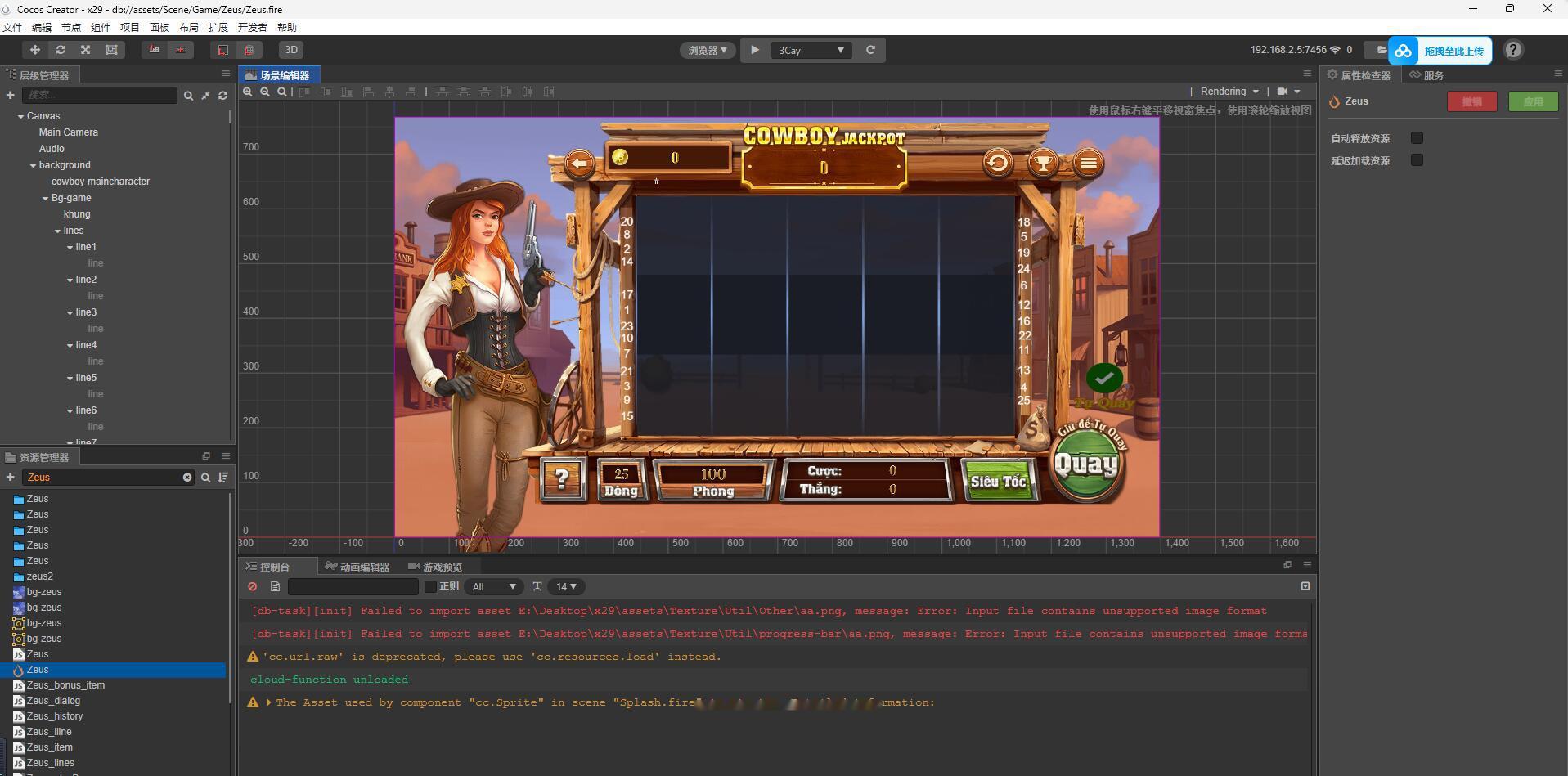
Task: Toggle the console regex checkbox
Action: click(430, 586)
